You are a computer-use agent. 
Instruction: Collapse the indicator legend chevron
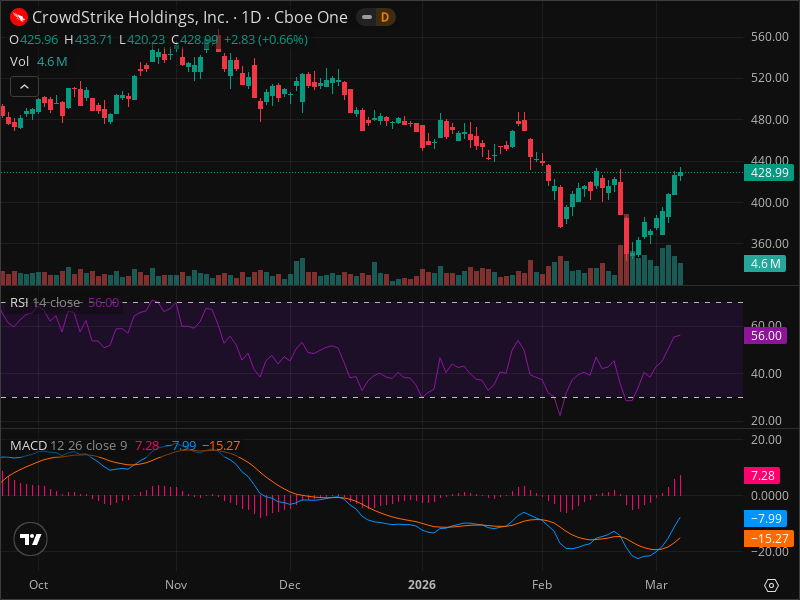point(24,87)
